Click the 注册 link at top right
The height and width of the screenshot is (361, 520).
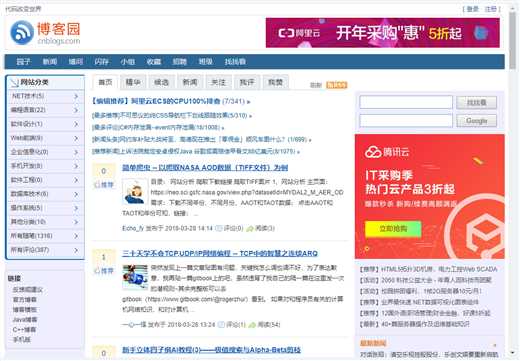tap(491, 9)
